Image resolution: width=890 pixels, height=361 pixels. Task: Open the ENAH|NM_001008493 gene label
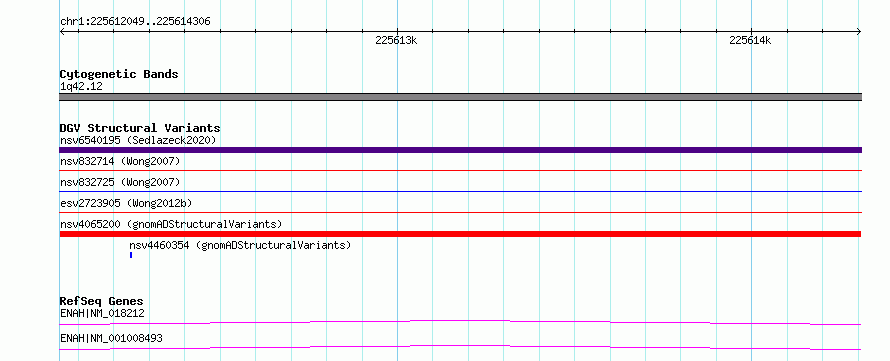[111, 338]
